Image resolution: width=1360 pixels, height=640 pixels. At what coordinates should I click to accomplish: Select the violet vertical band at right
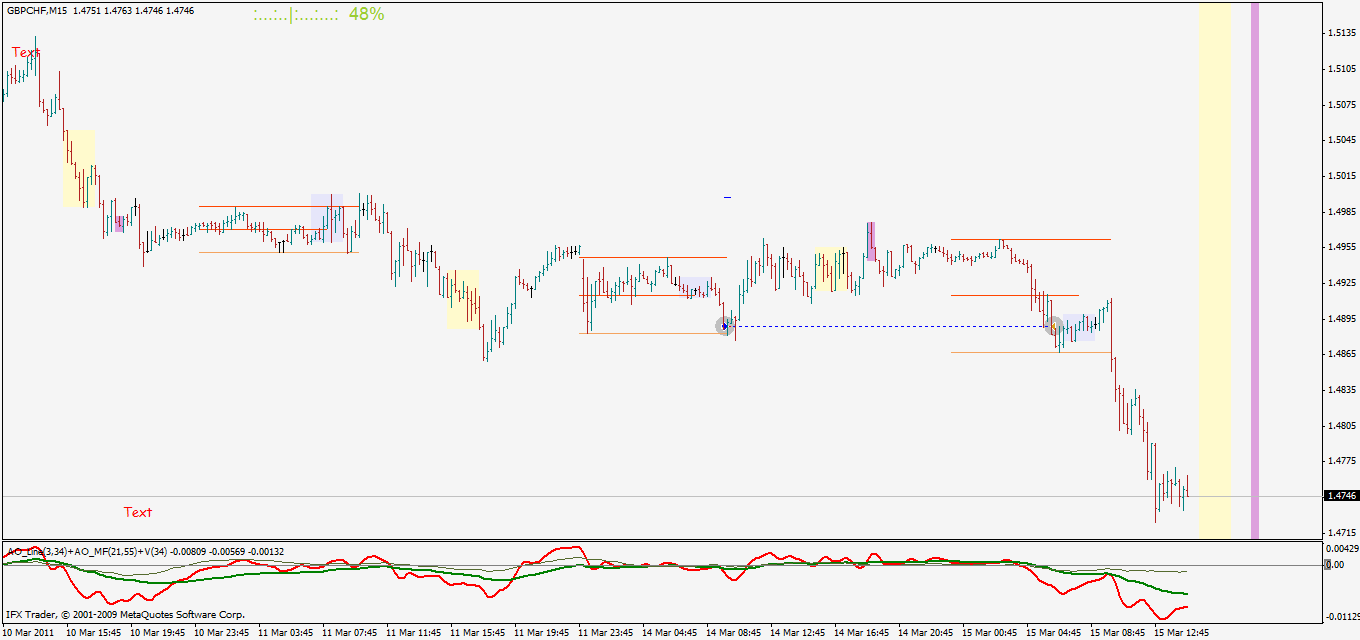click(x=1255, y=270)
